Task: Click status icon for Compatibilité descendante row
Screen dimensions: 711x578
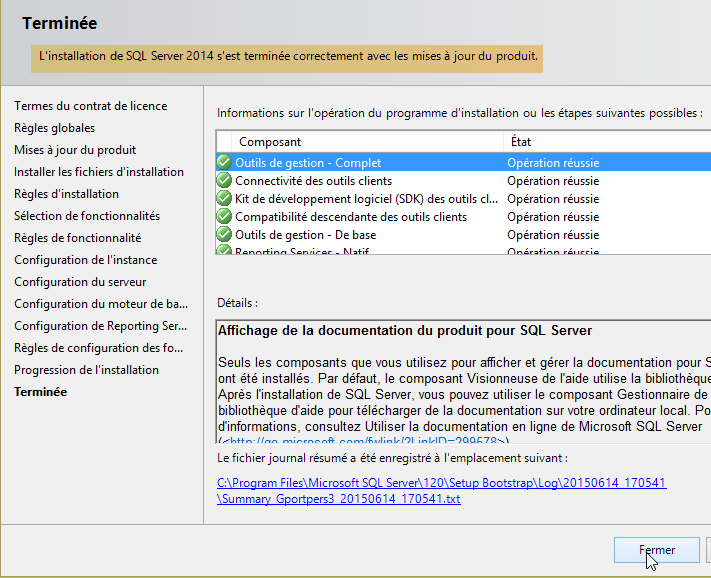Action: (224, 217)
